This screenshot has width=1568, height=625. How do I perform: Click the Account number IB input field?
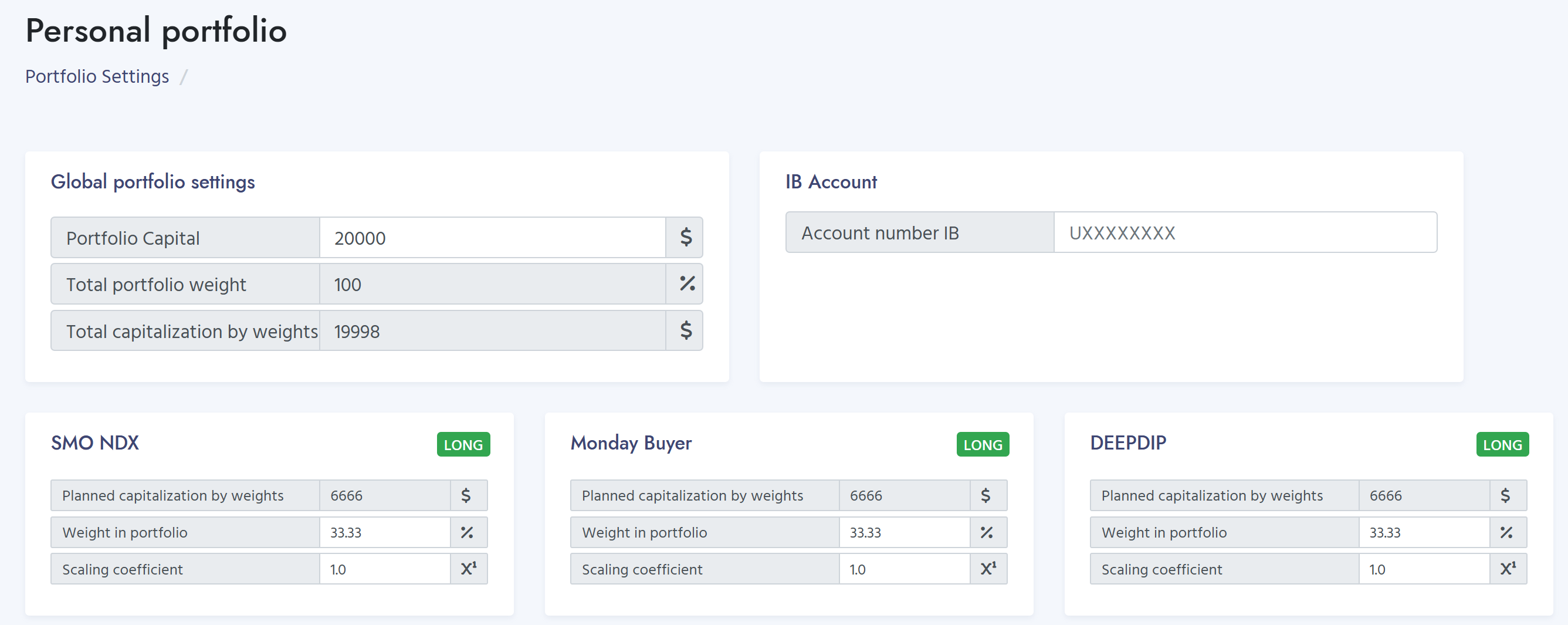1244,233
